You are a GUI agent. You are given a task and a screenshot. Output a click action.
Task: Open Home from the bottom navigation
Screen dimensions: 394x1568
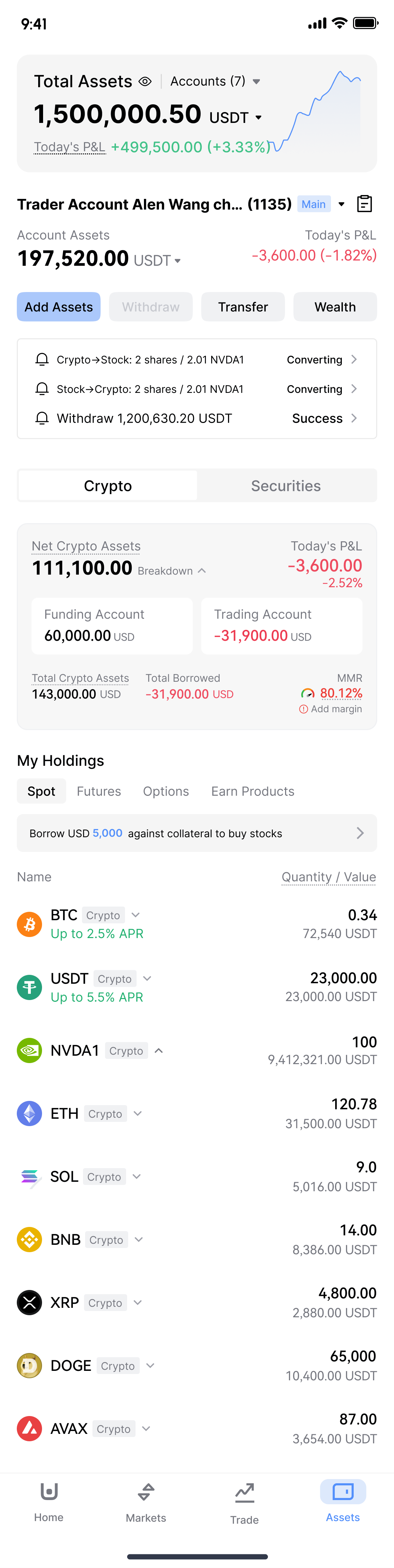(49, 1502)
